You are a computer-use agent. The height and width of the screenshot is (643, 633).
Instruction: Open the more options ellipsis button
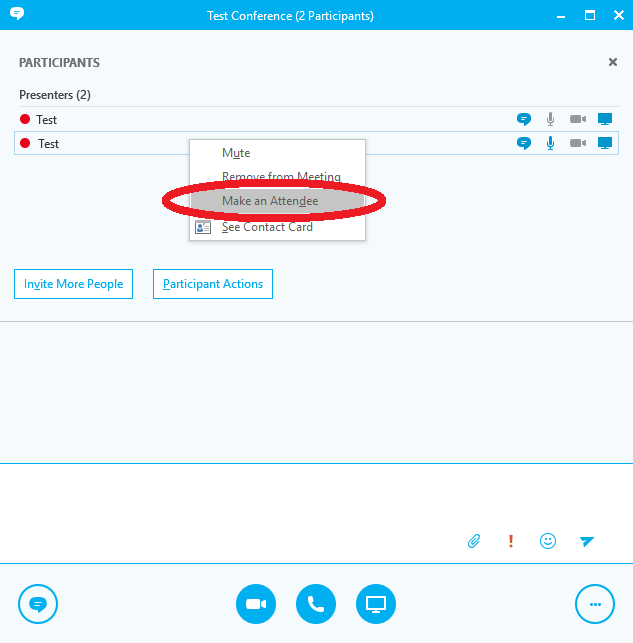(595, 604)
